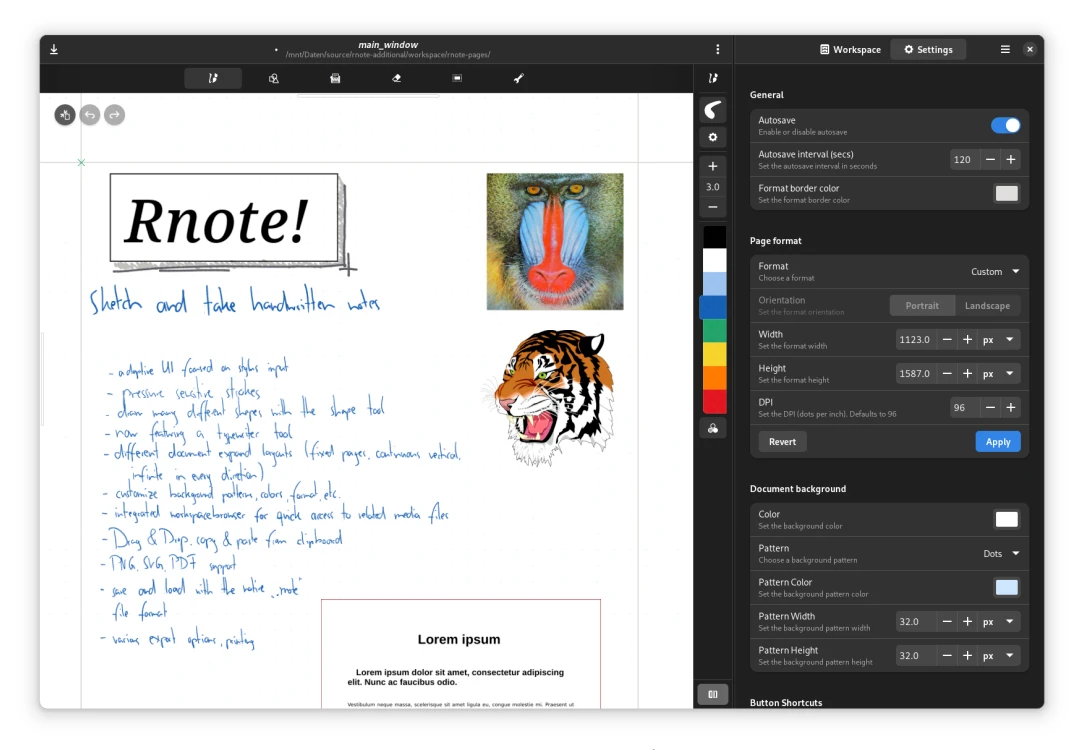Screen dimensions: 1086x750
Task: Click the Revert button
Action: (782, 442)
